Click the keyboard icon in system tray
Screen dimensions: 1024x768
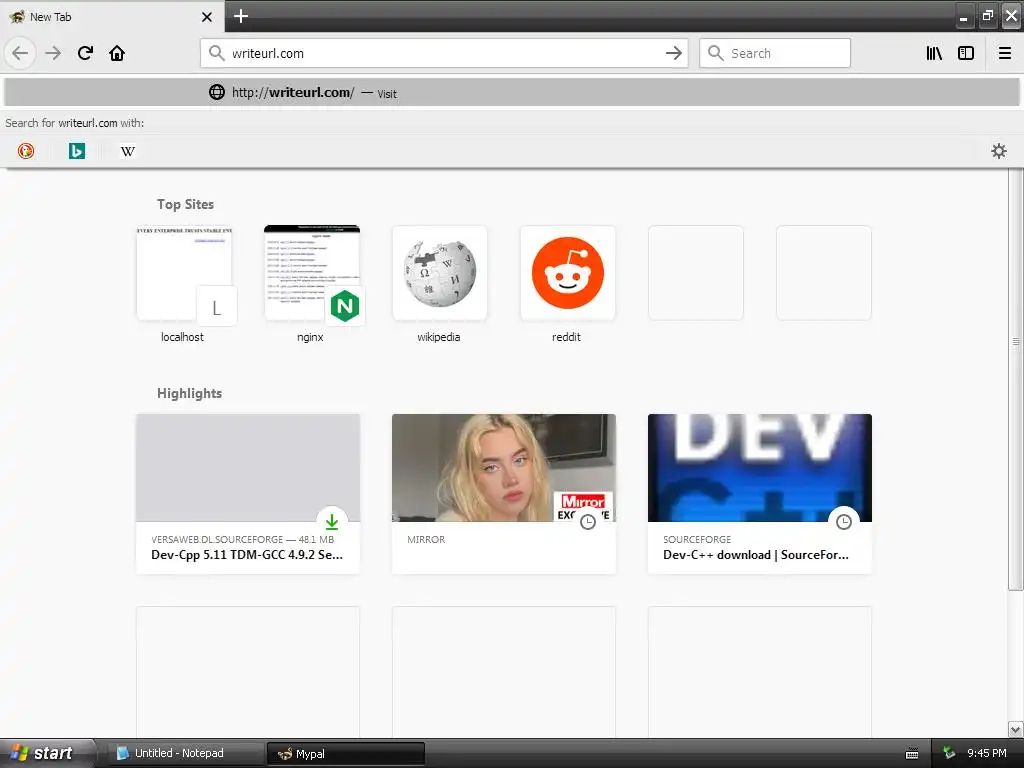pos(912,754)
